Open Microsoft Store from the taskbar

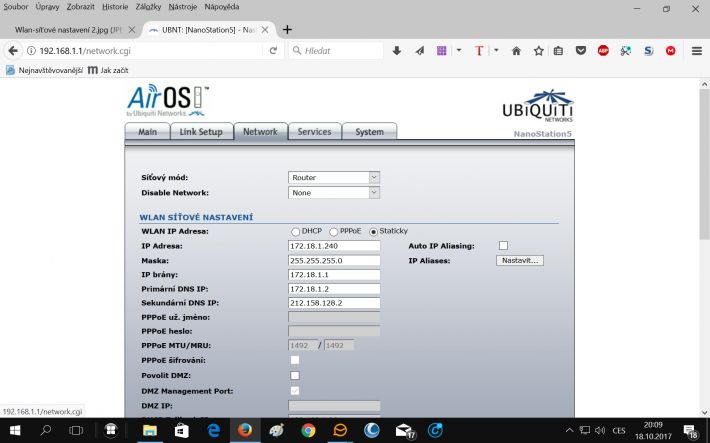182,430
